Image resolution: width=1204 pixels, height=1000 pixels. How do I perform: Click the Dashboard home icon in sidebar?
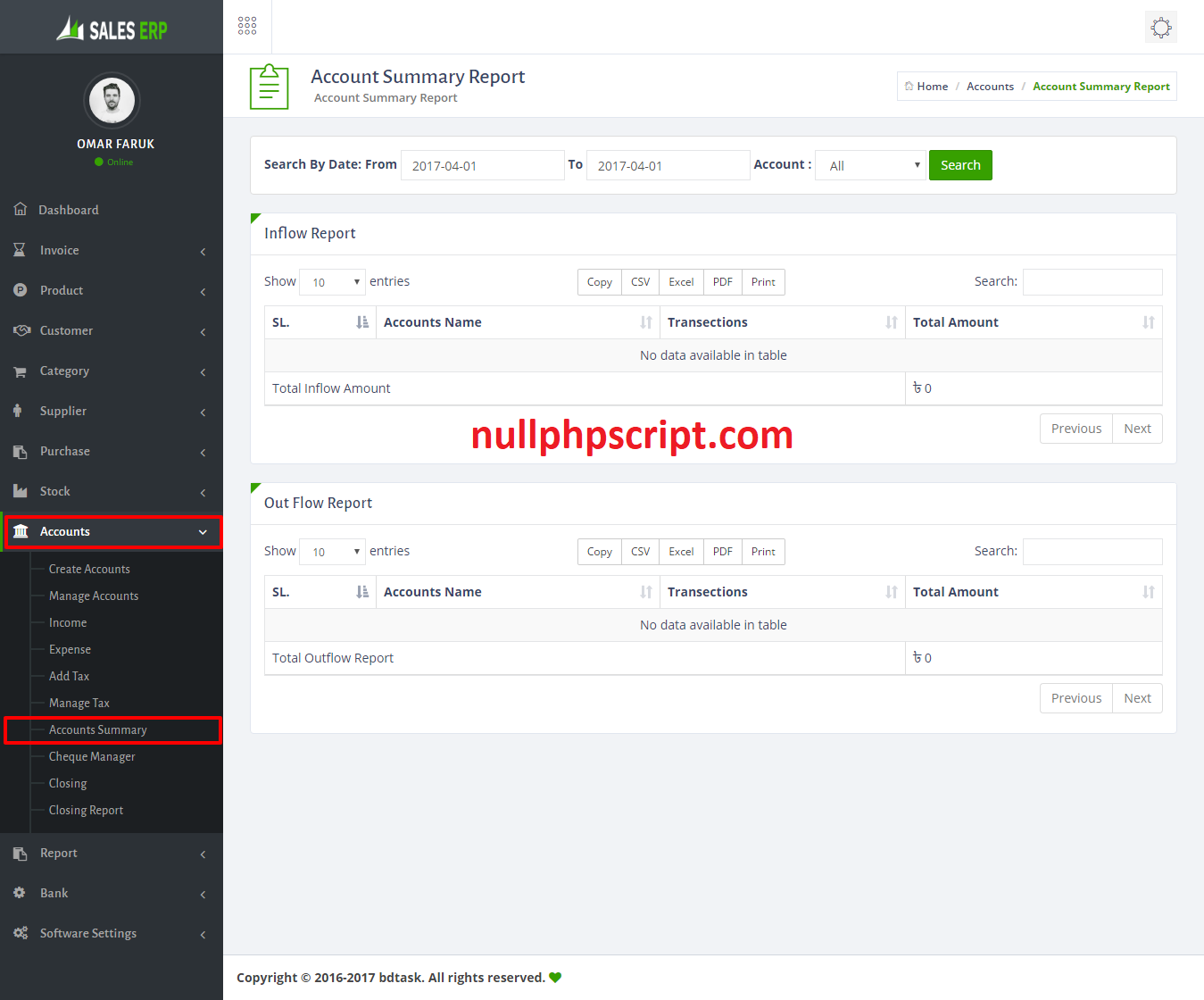tap(21, 210)
